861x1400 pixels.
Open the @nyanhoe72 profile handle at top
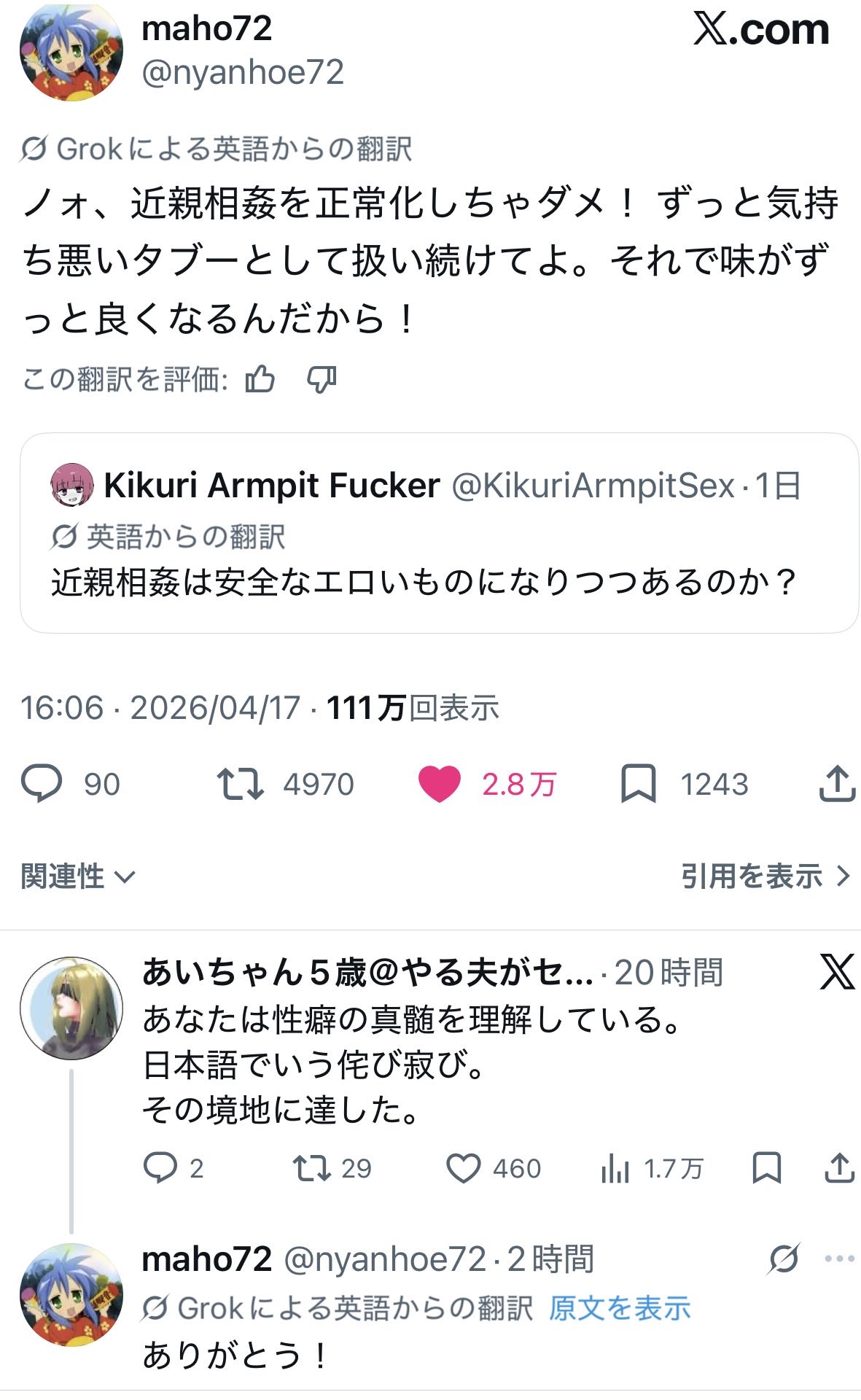[x=242, y=73]
